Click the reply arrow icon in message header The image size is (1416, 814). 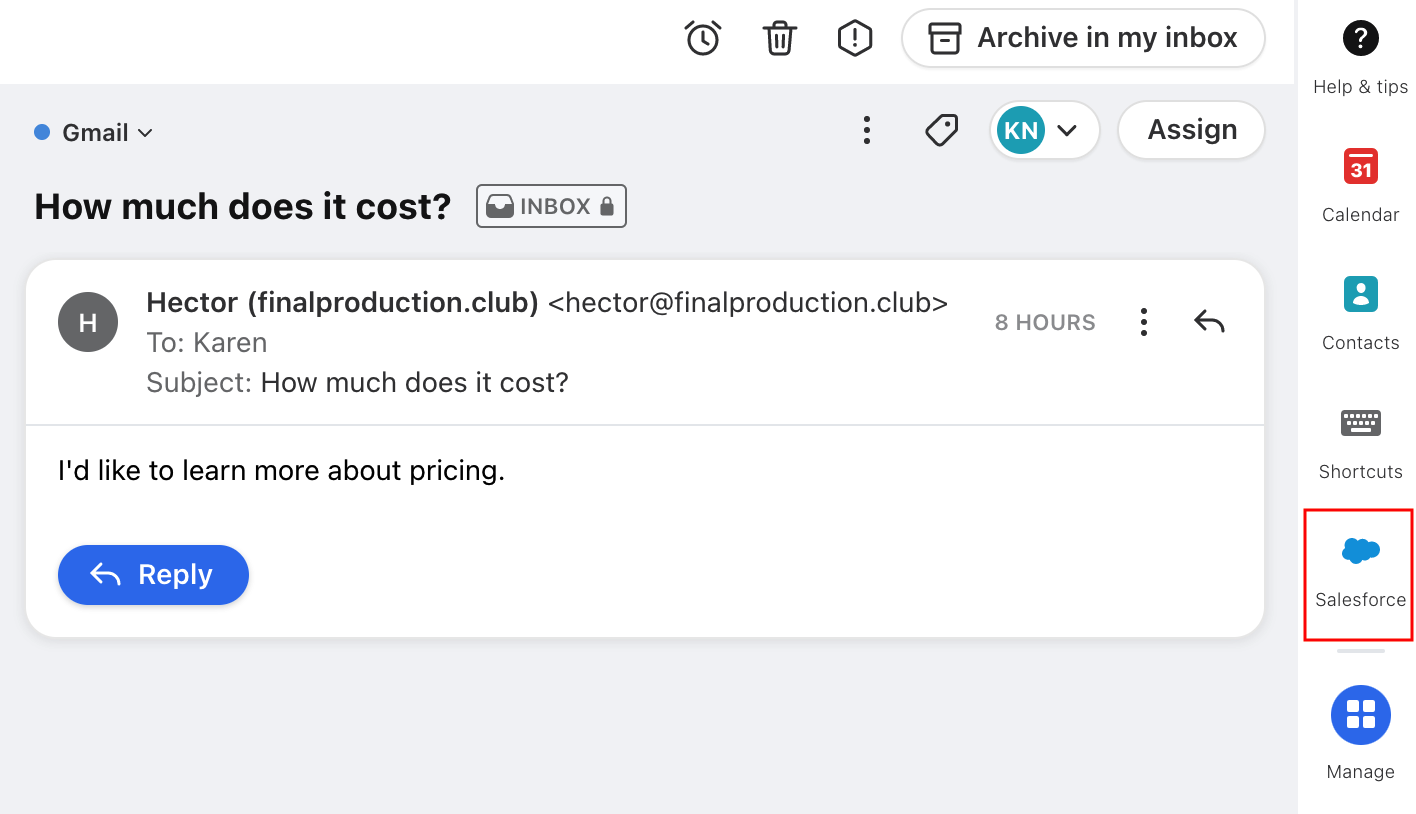coord(1209,322)
